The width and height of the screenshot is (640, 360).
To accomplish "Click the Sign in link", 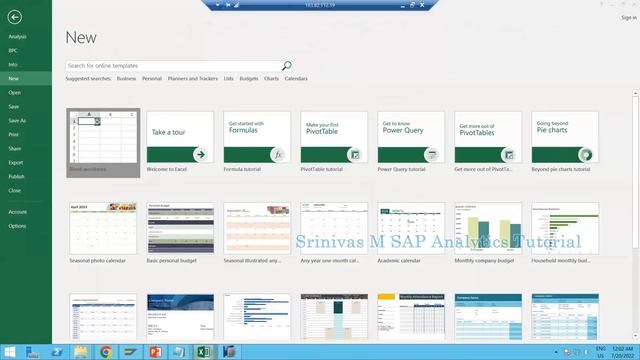I will tap(629, 18).
